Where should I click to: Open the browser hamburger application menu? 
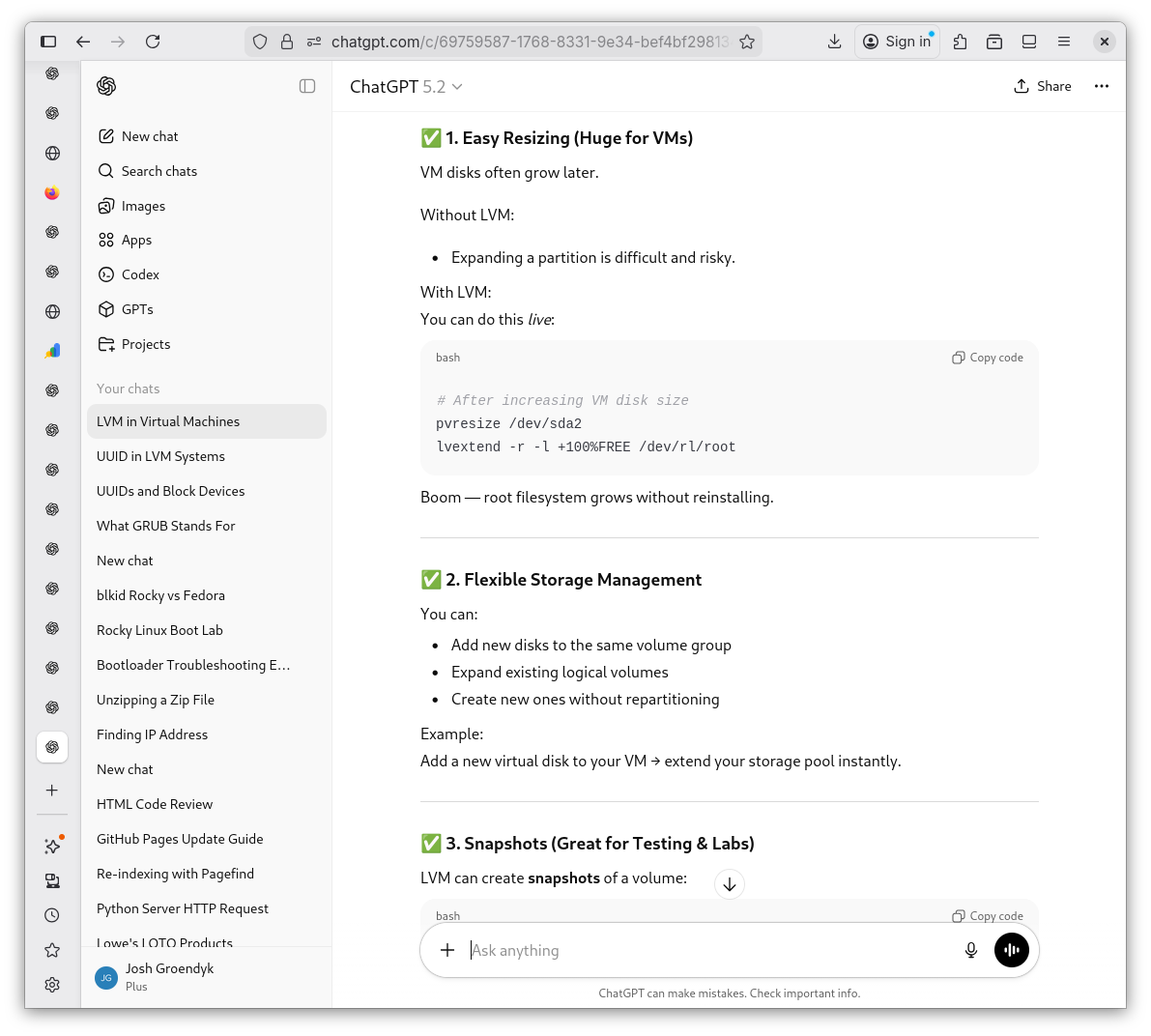tap(1064, 42)
